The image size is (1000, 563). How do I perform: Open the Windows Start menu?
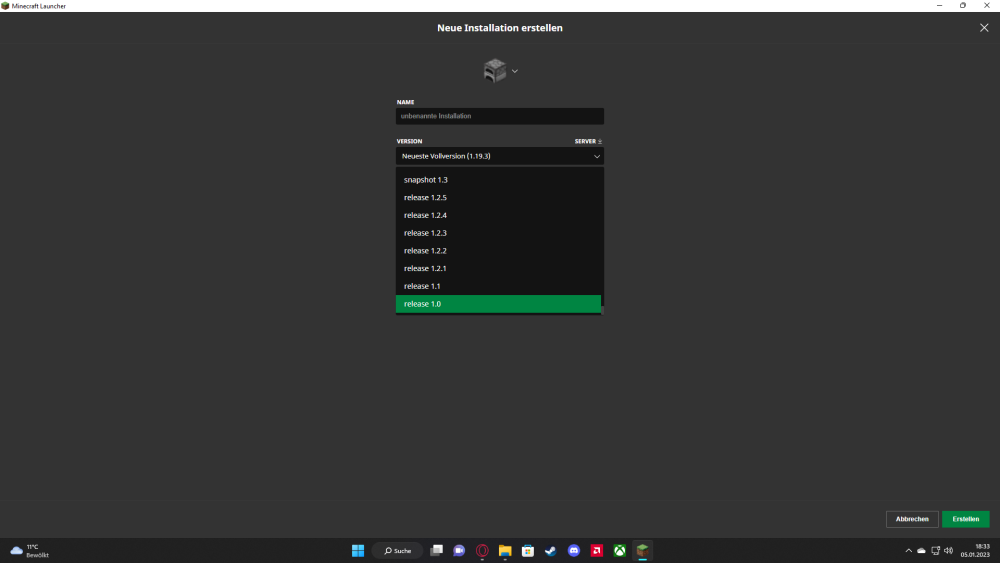pyautogui.click(x=358, y=550)
